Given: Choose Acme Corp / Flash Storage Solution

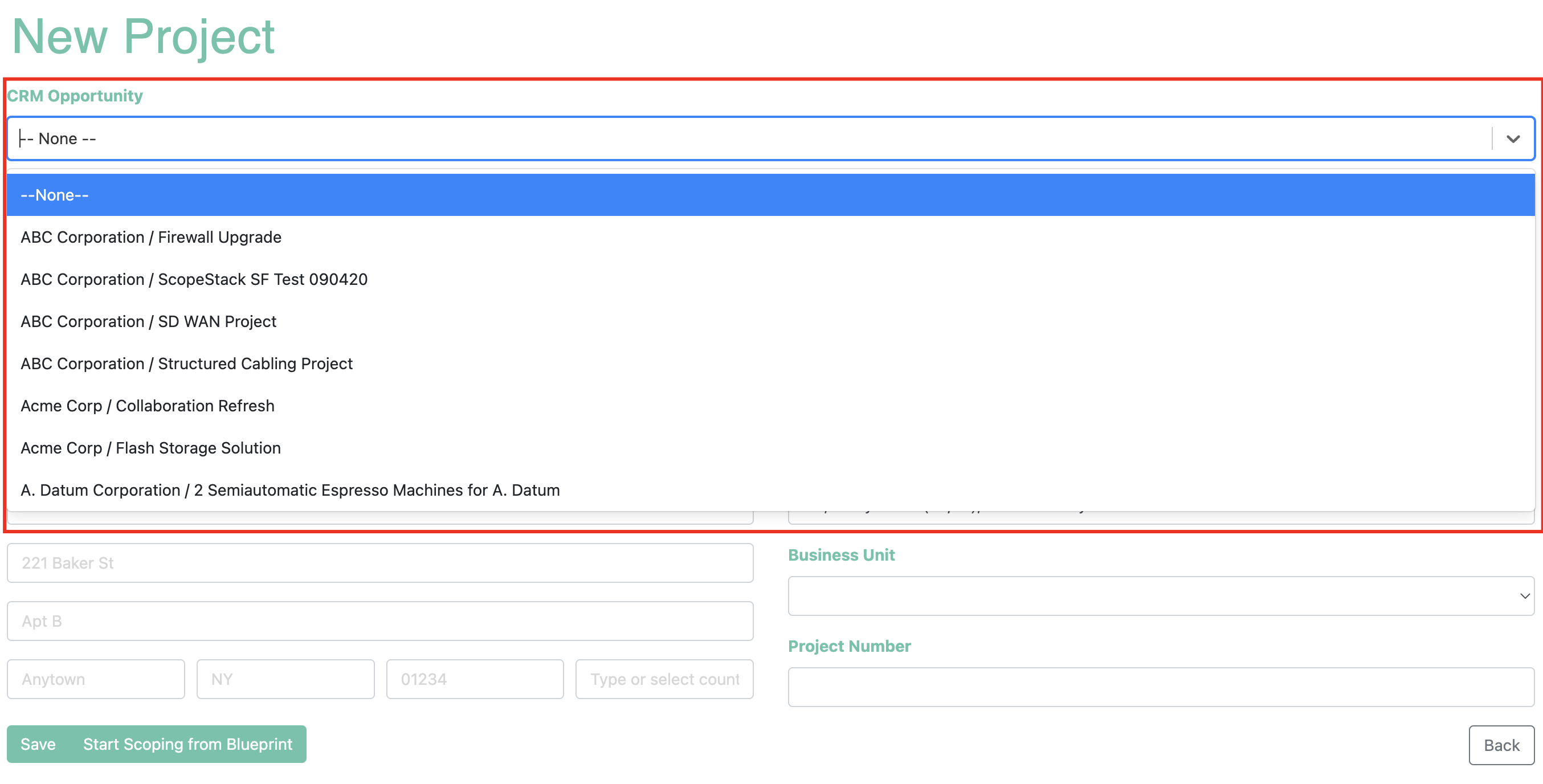Looking at the screenshot, I should 770,448.
